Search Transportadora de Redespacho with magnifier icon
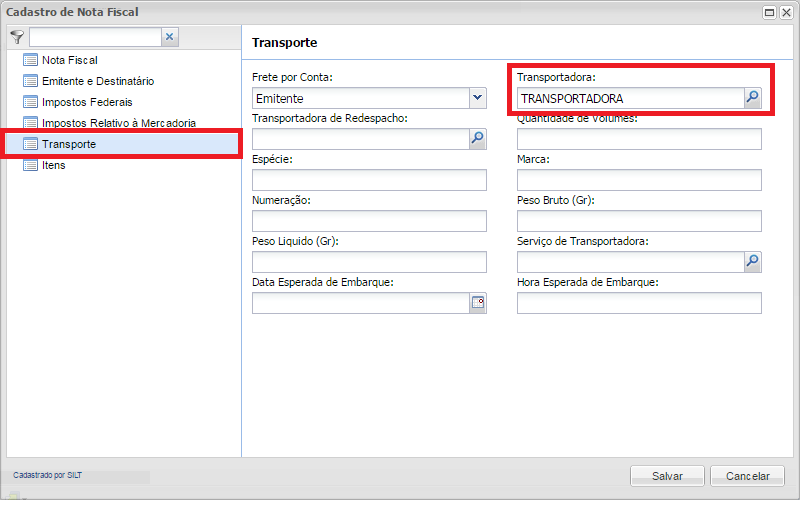Screen dimensions: 811x510 pyautogui.click(x=478, y=139)
